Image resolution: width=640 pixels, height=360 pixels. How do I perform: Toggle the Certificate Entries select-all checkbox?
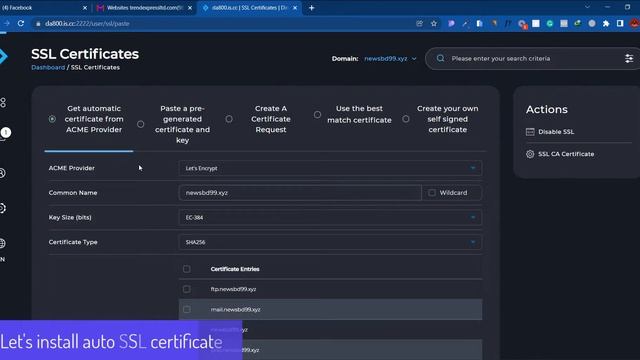coord(187,269)
